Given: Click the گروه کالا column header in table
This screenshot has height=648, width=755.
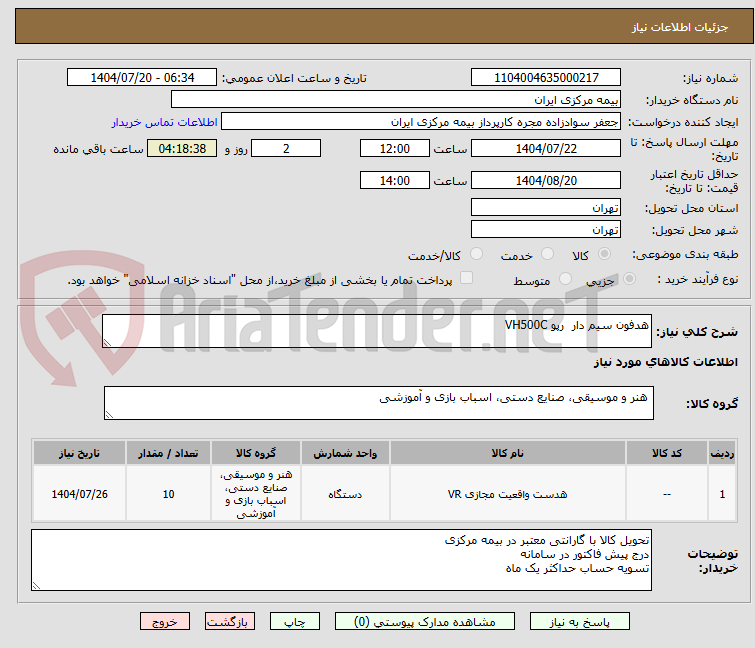Looking at the screenshot, I should (256, 453).
